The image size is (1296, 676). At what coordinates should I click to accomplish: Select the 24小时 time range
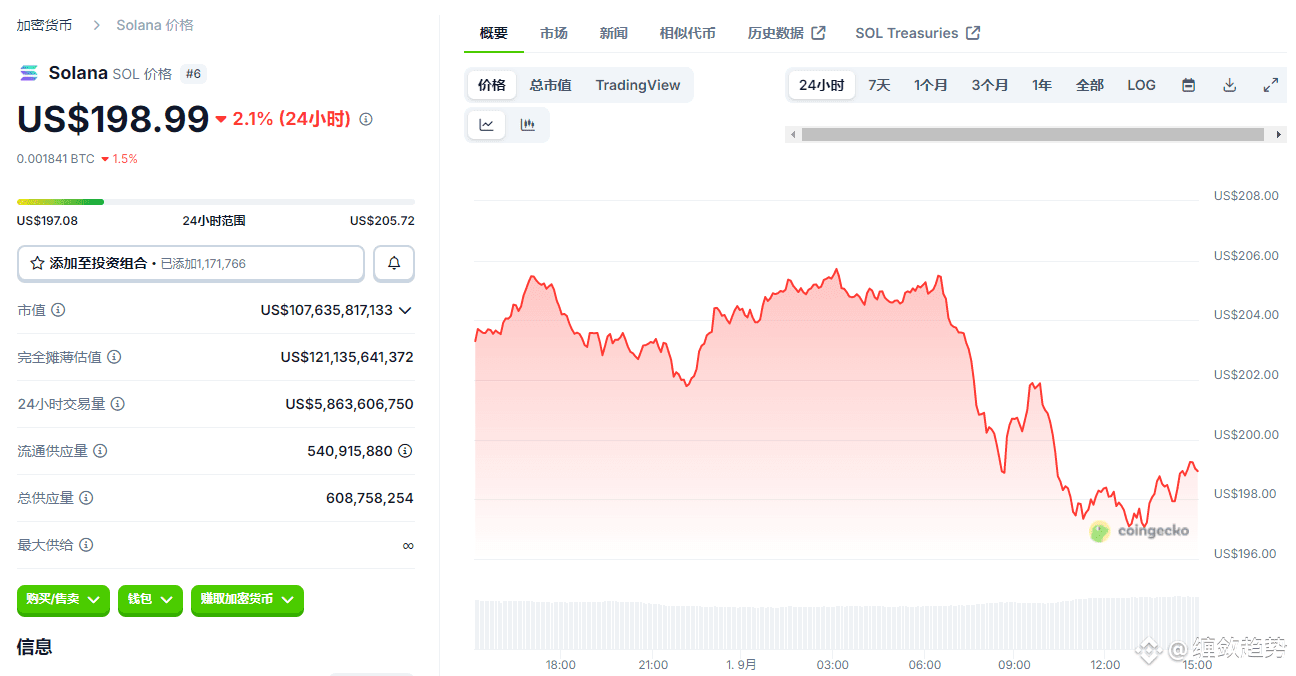point(822,85)
